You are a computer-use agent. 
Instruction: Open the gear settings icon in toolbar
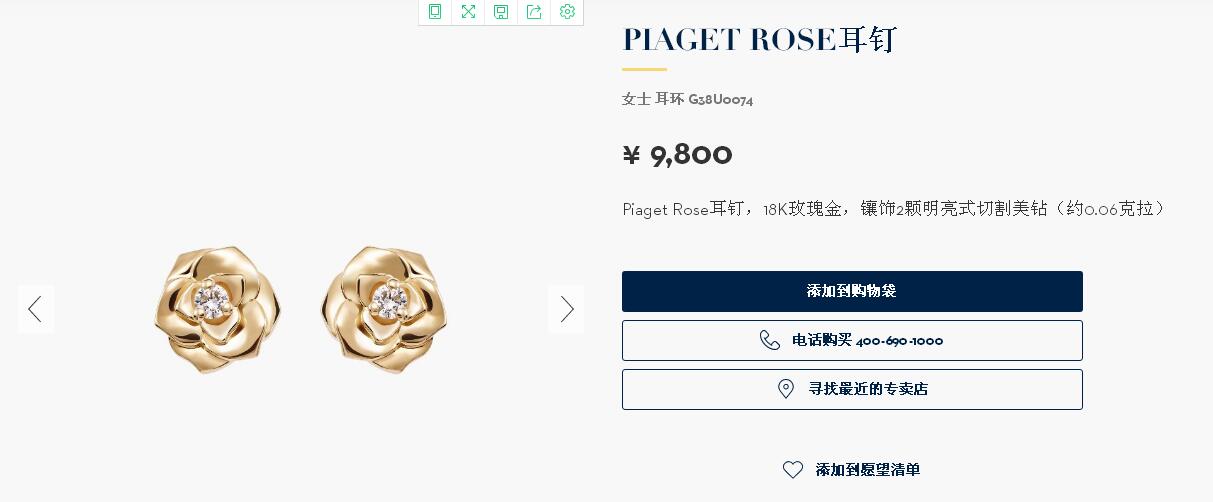(567, 12)
